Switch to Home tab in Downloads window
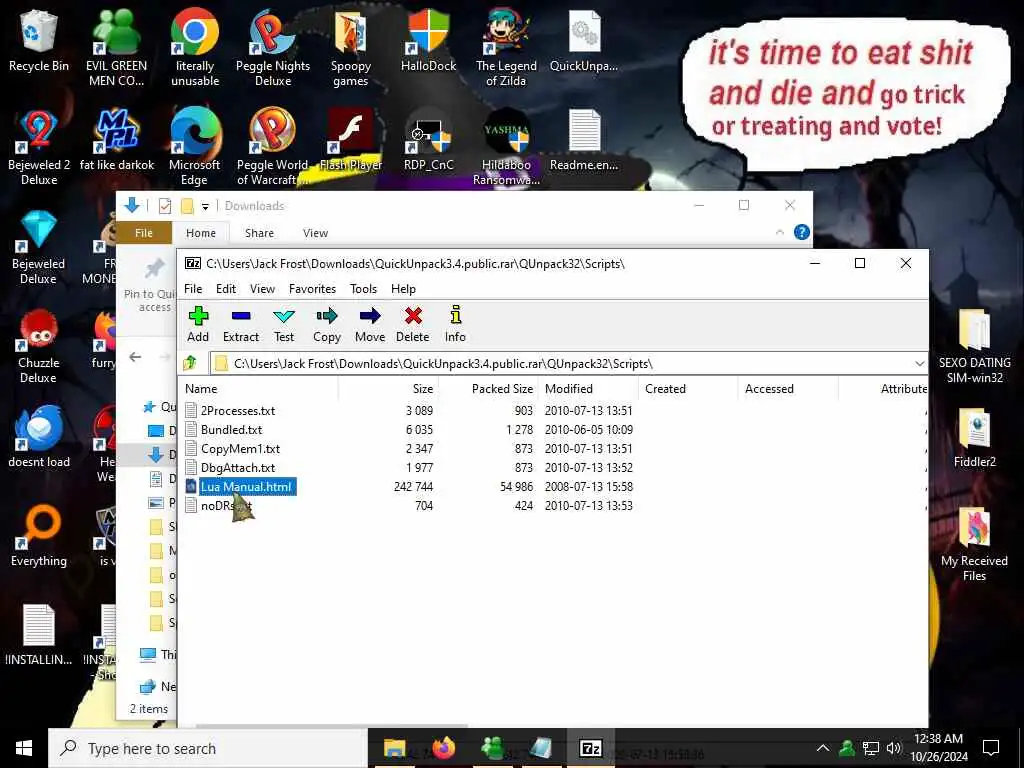Viewport: 1024px width, 768px height. 200,233
